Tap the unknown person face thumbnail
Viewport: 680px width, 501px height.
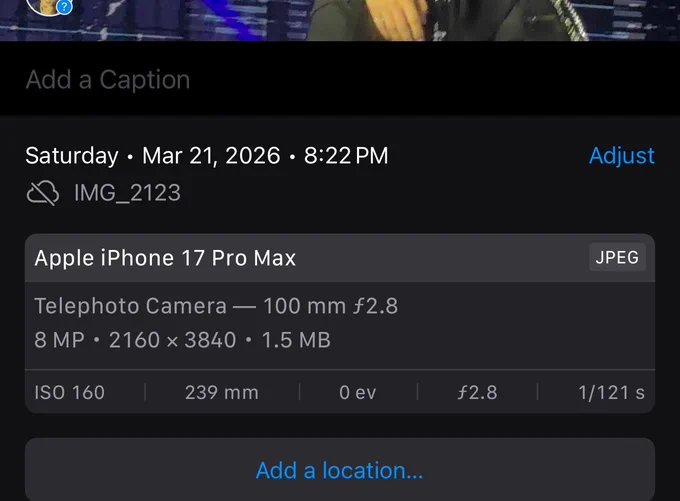[49, 6]
